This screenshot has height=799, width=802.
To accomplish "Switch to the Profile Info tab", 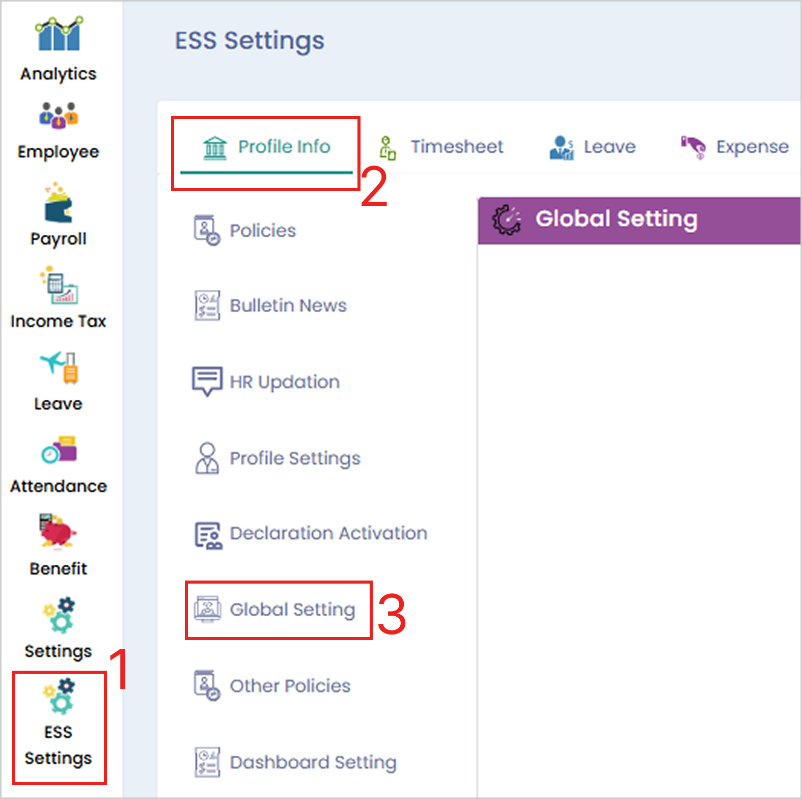I will click(x=265, y=147).
